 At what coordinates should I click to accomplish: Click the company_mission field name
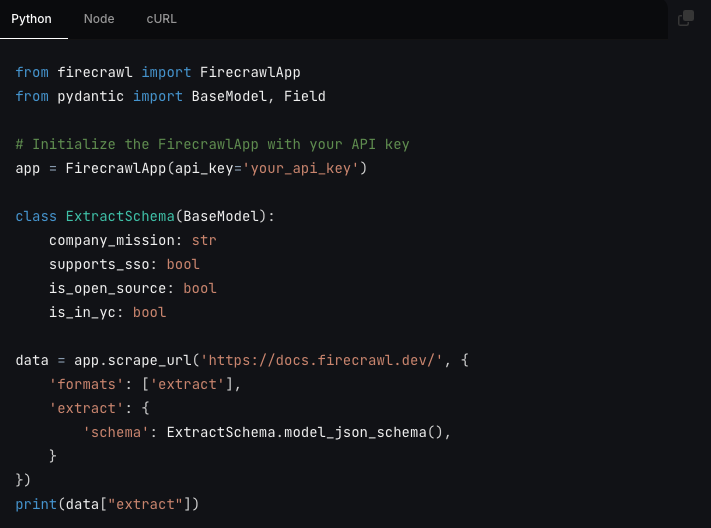pos(112,240)
